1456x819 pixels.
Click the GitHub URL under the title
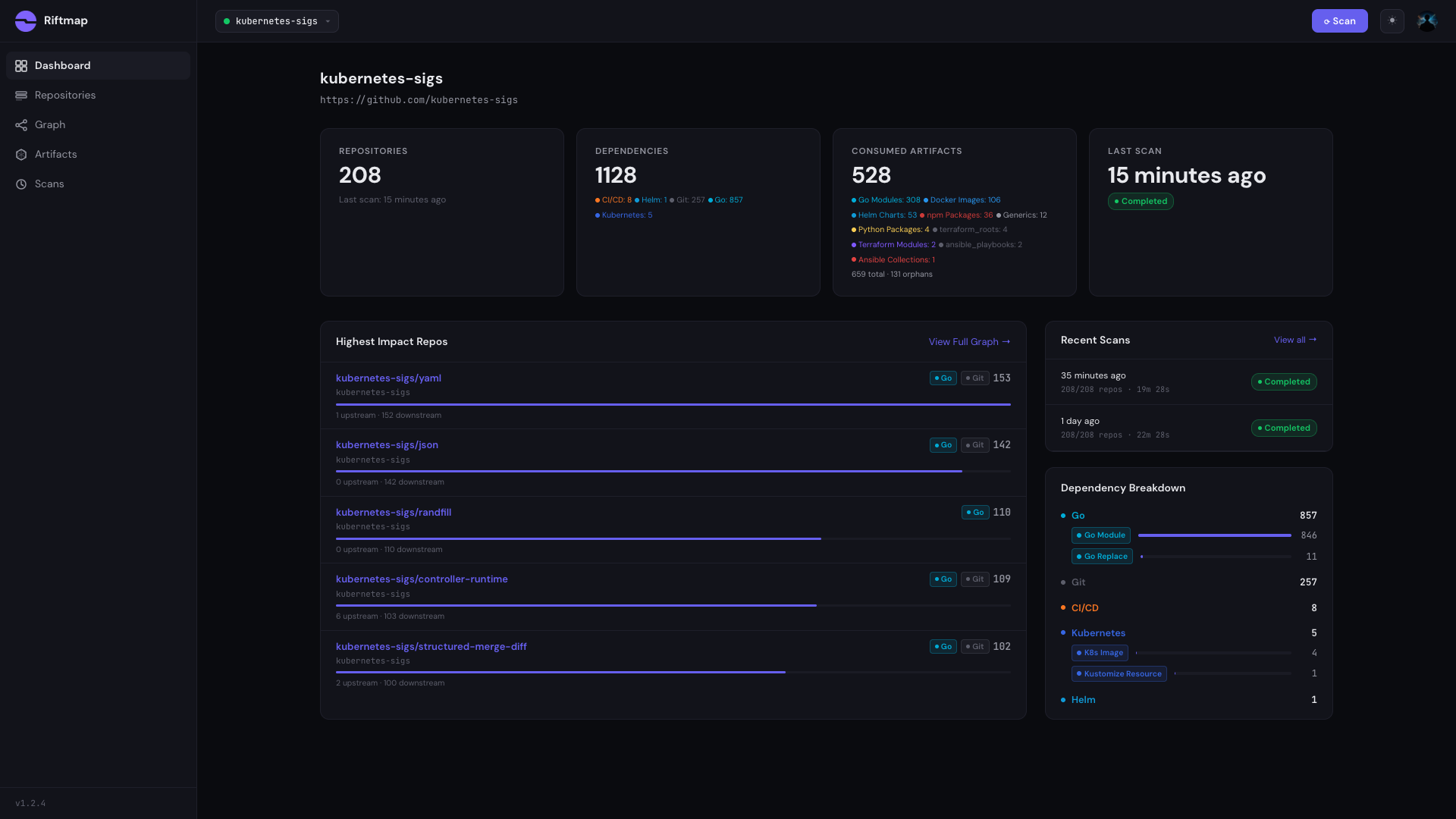(x=419, y=100)
